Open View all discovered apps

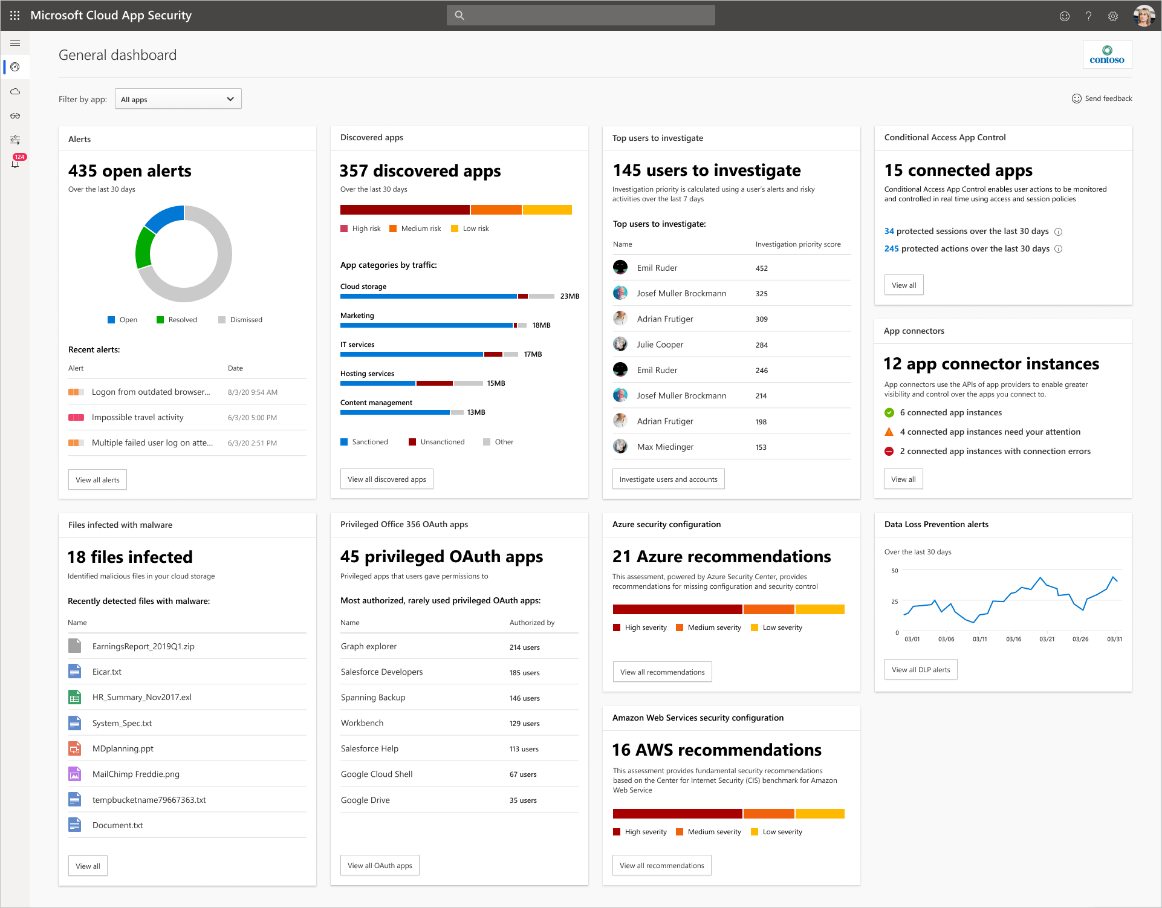coord(386,478)
